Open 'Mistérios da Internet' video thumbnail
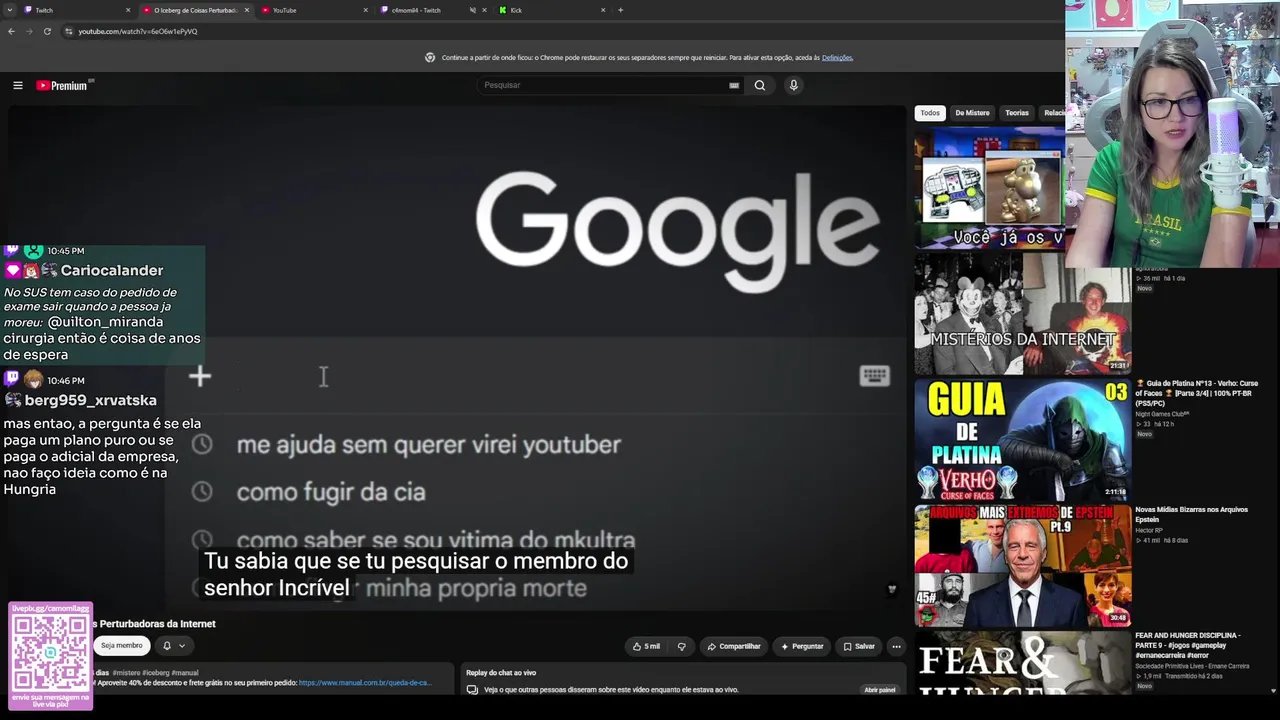This screenshot has width=1280, height=720. 1022,313
